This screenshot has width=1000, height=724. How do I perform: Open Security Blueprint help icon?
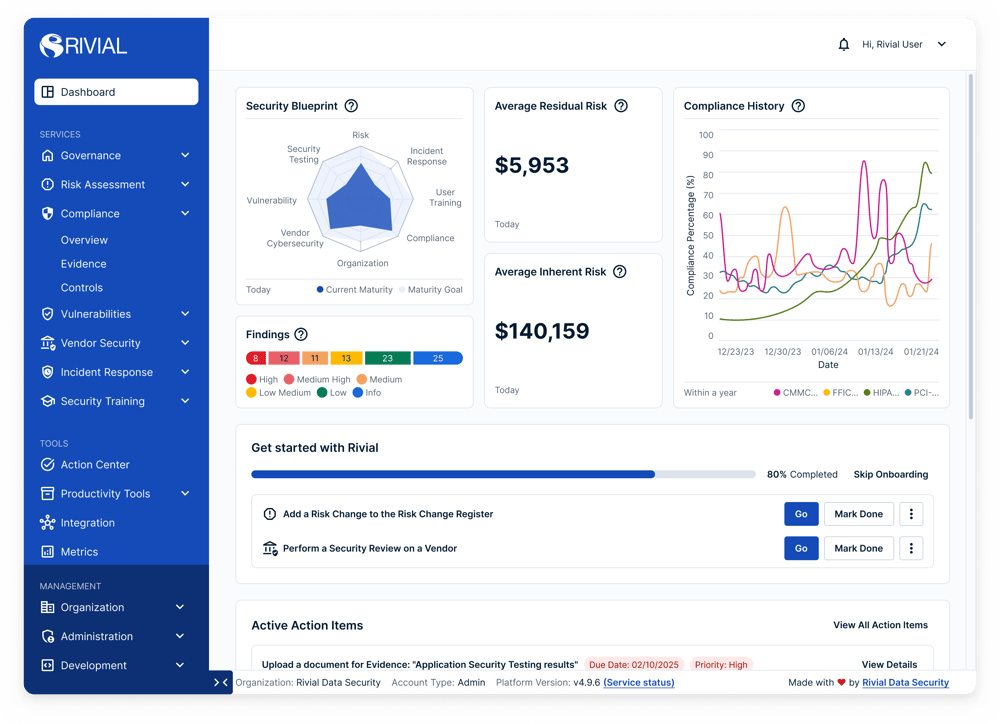point(351,106)
